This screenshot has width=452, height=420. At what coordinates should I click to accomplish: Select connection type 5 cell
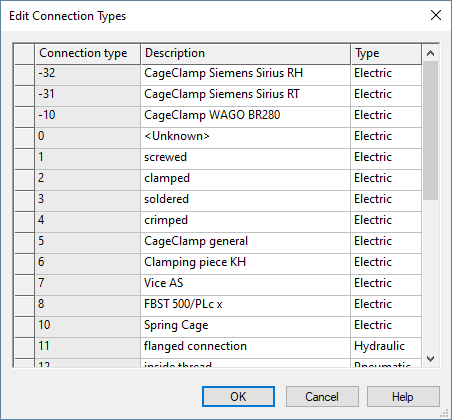point(88,243)
